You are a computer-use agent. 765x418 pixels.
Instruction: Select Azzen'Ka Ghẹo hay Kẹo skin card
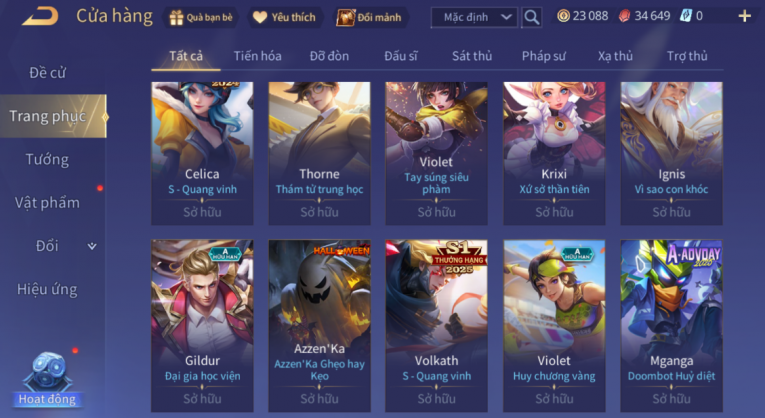point(319,326)
